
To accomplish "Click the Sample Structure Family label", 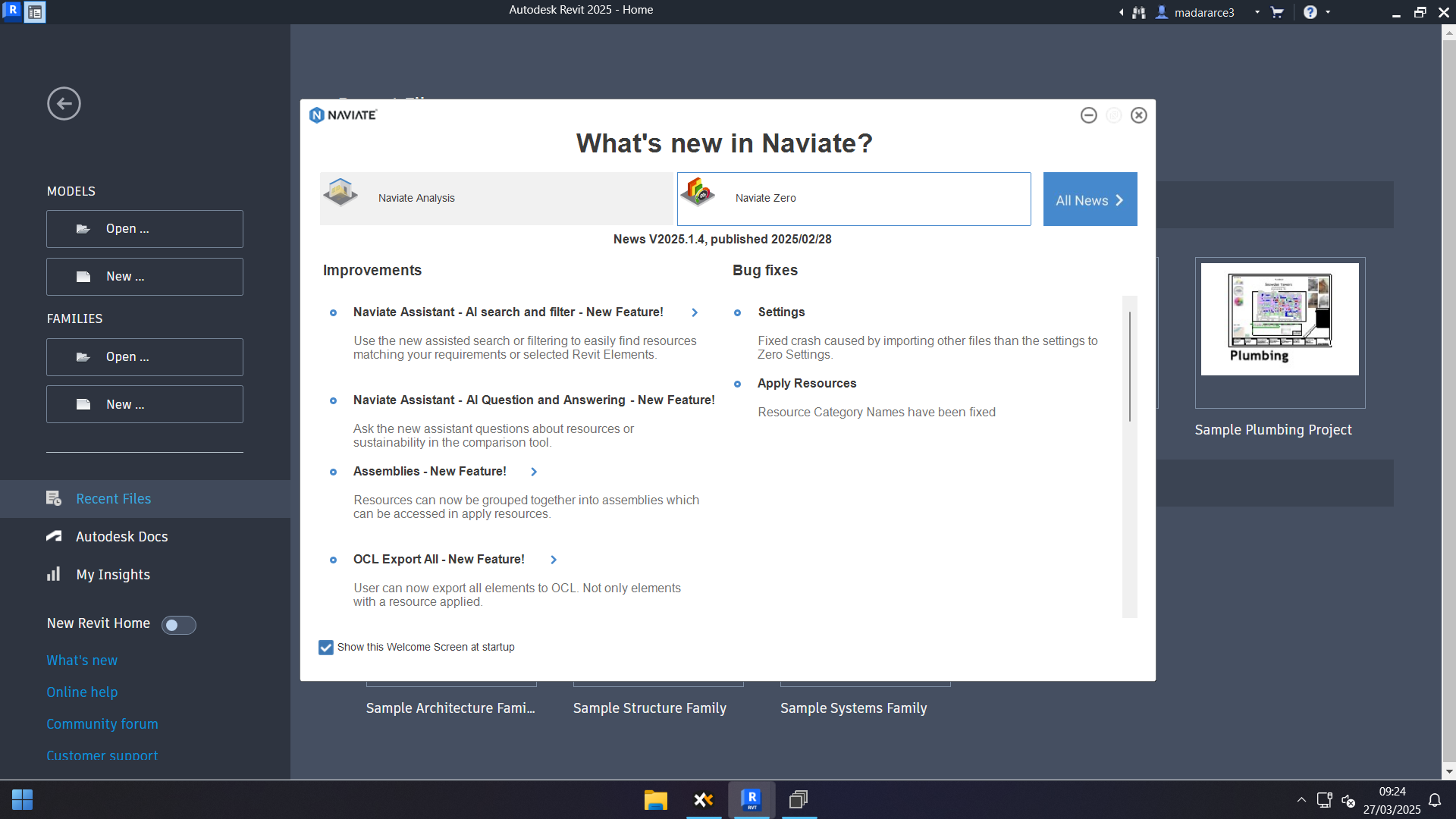I will click(650, 708).
